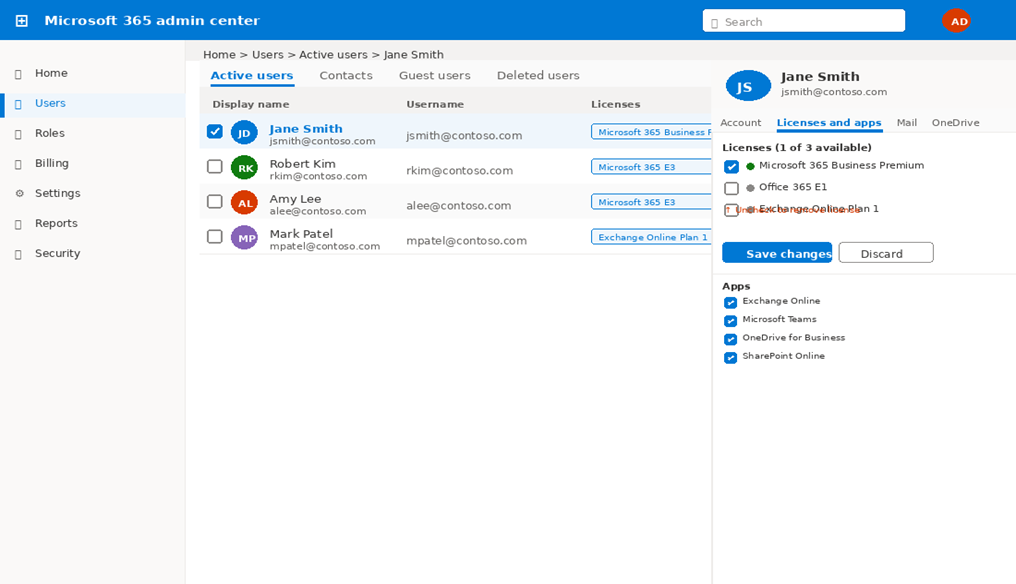Select Robert Kim's row checkbox
Screen dimensions: 1016x584
(x=214, y=166)
